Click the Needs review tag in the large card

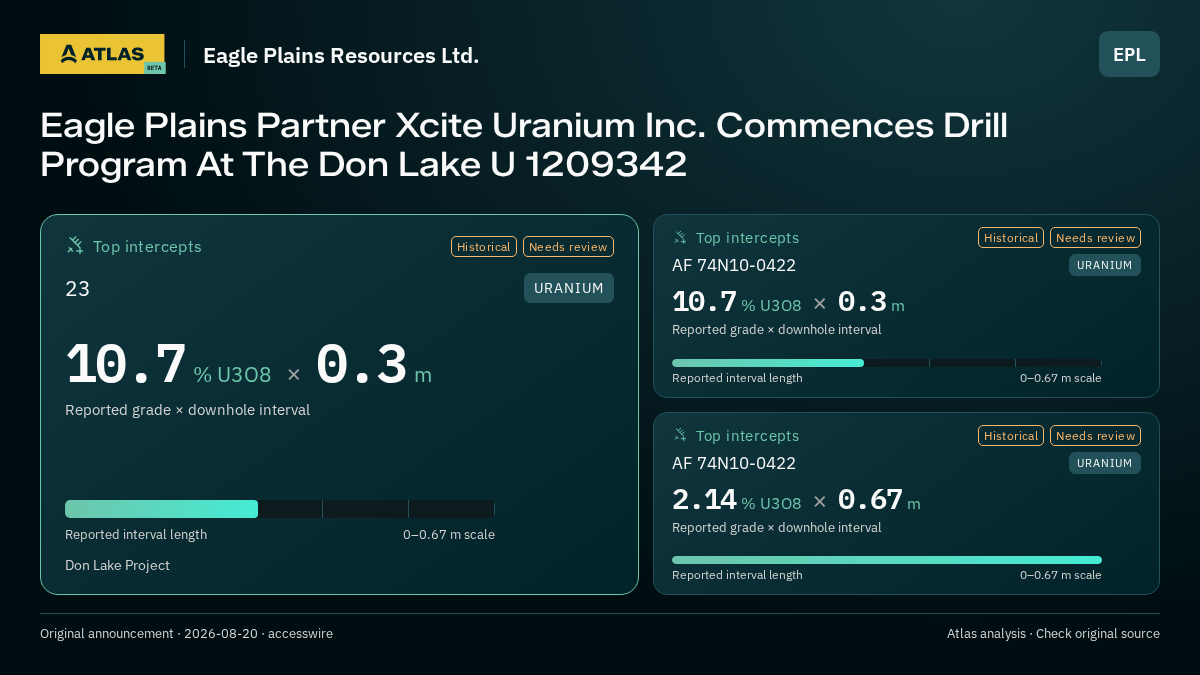click(x=568, y=246)
